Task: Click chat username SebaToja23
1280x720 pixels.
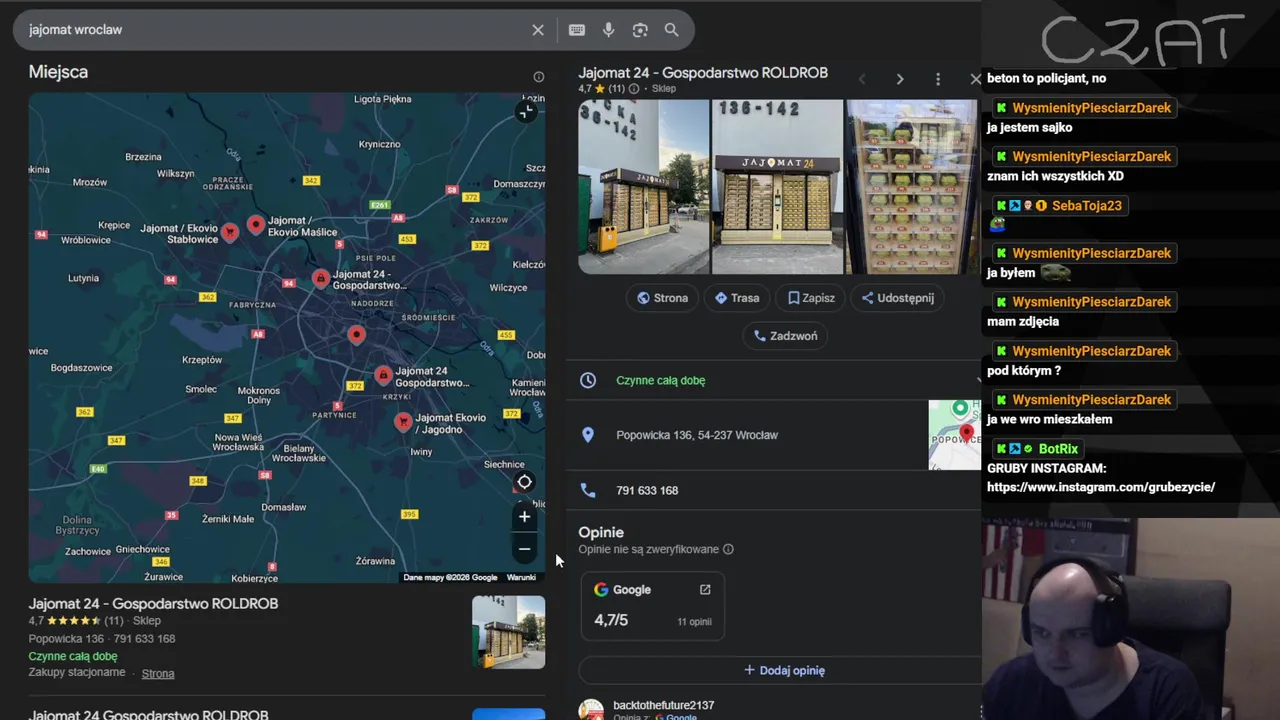Action: pyautogui.click(x=1087, y=205)
